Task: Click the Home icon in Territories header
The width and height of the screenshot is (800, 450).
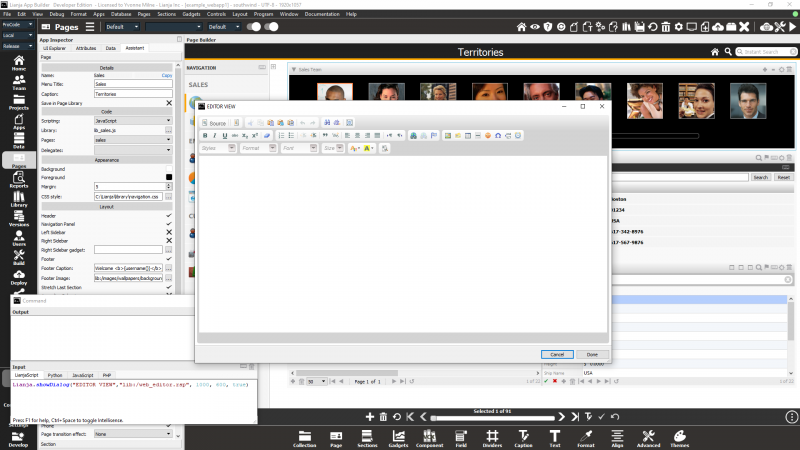Action: point(715,52)
